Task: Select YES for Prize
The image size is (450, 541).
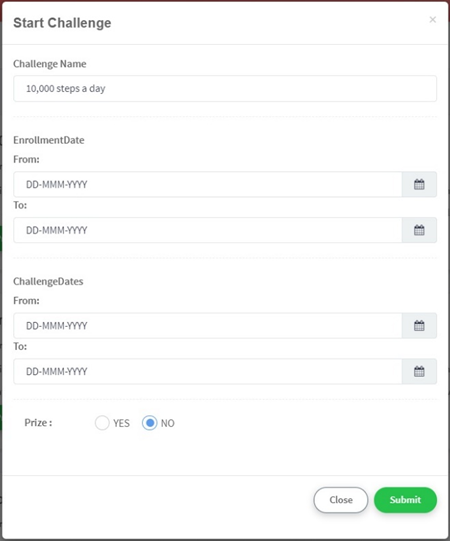Action: click(x=102, y=423)
